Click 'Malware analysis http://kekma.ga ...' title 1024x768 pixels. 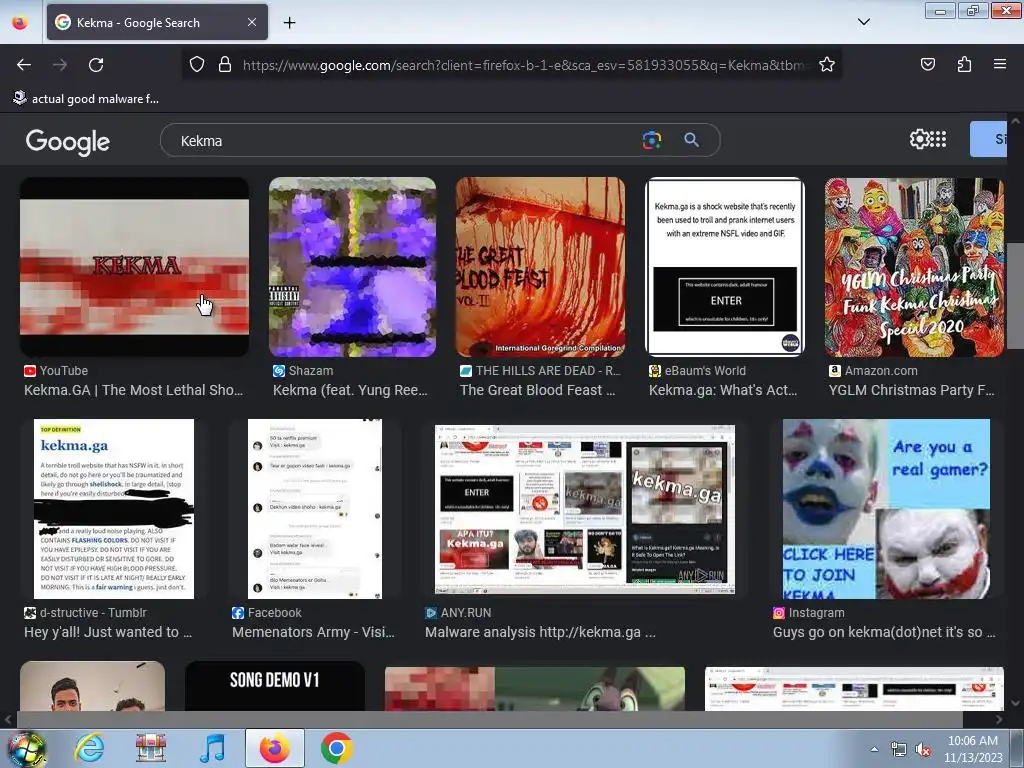pyautogui.click(x=540, y=632)
